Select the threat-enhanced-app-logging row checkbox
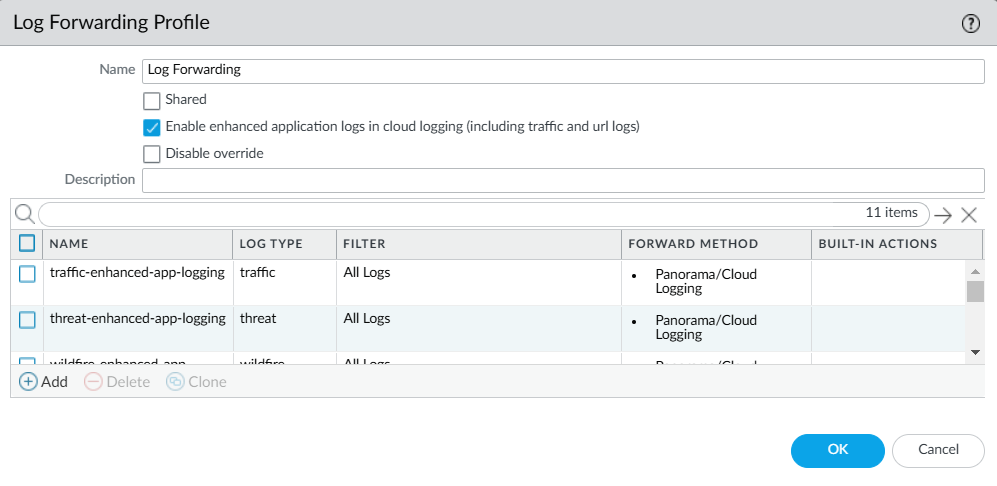 point(27,320)
